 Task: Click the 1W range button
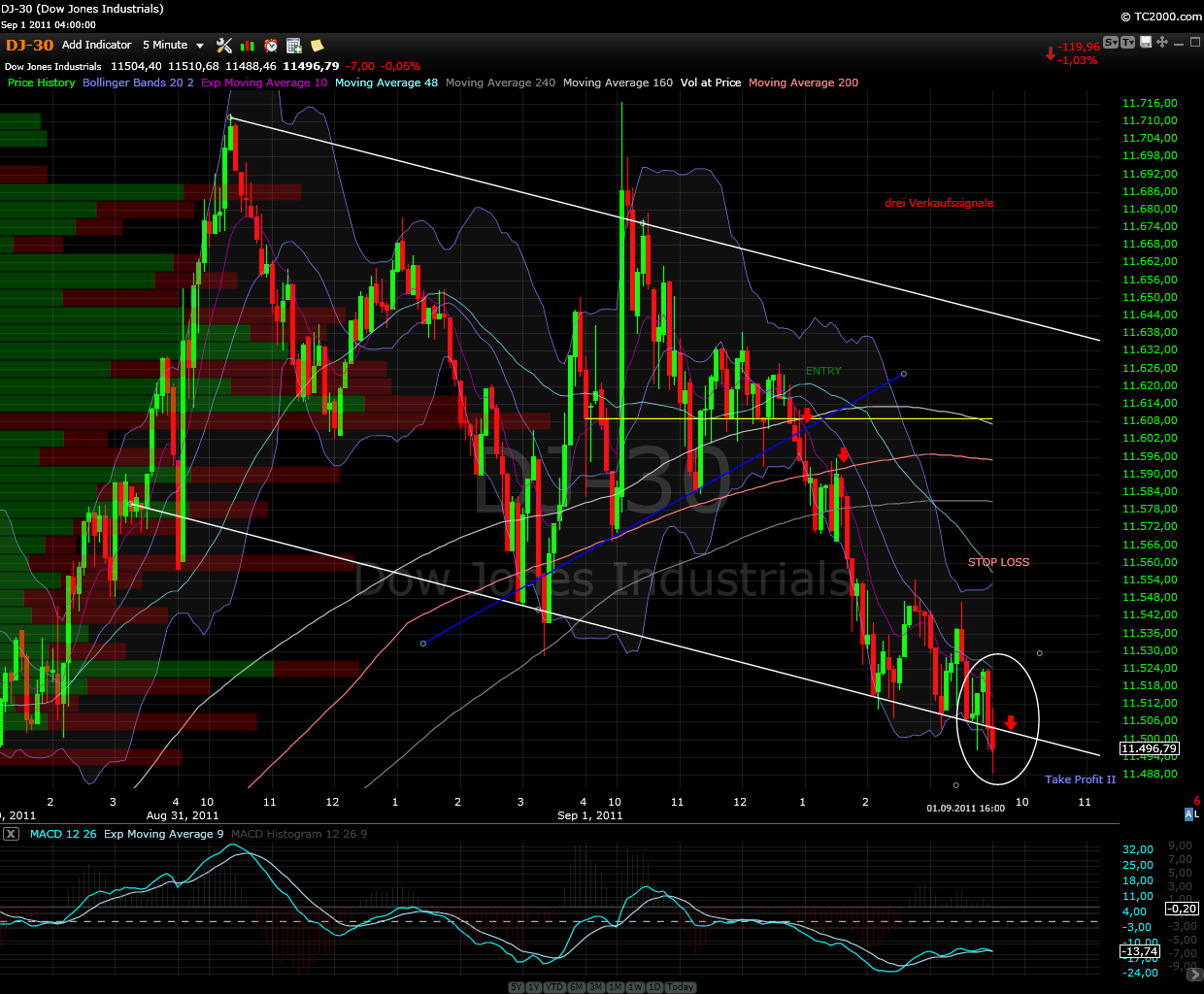(635, 986)
